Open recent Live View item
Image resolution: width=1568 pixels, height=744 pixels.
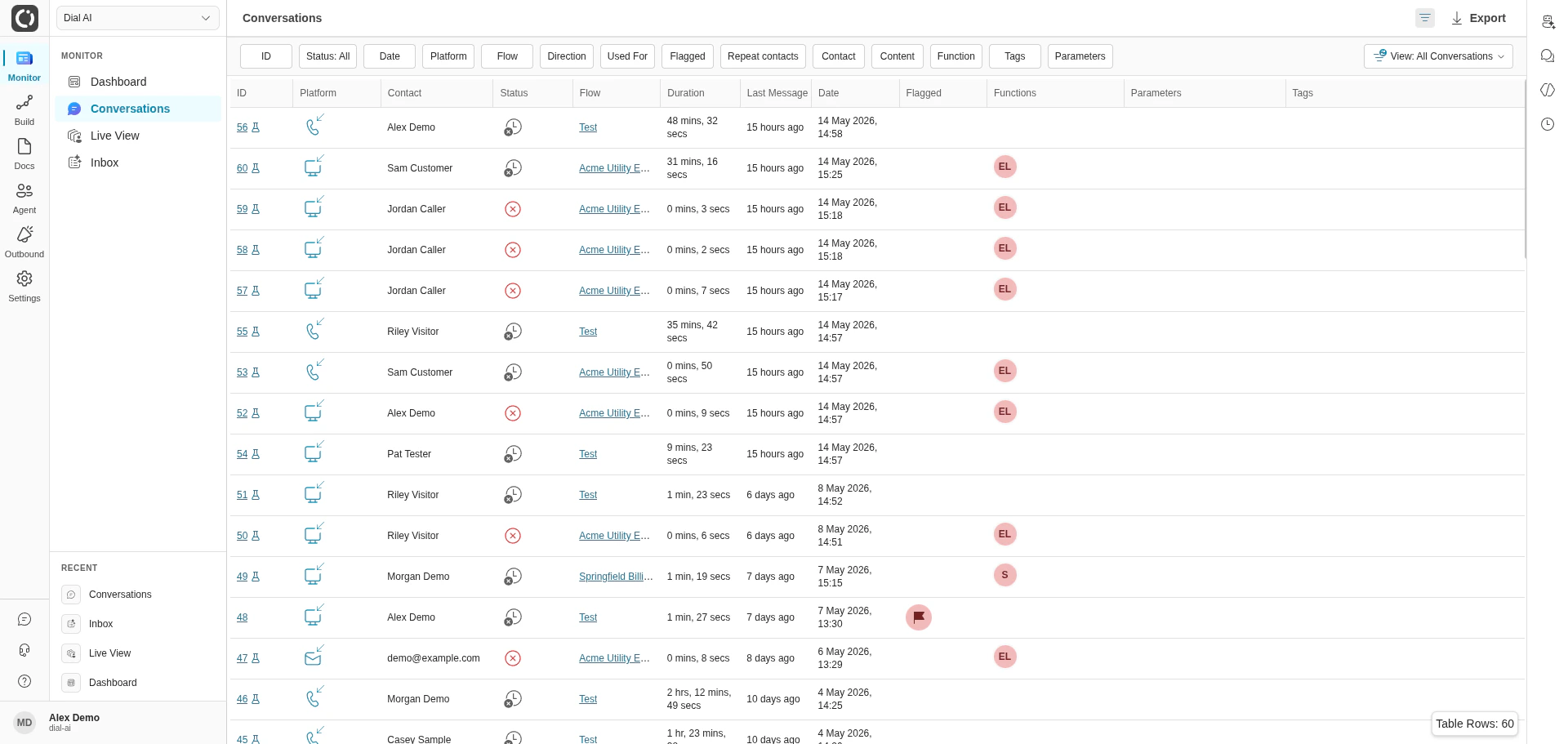pos(138,653)
